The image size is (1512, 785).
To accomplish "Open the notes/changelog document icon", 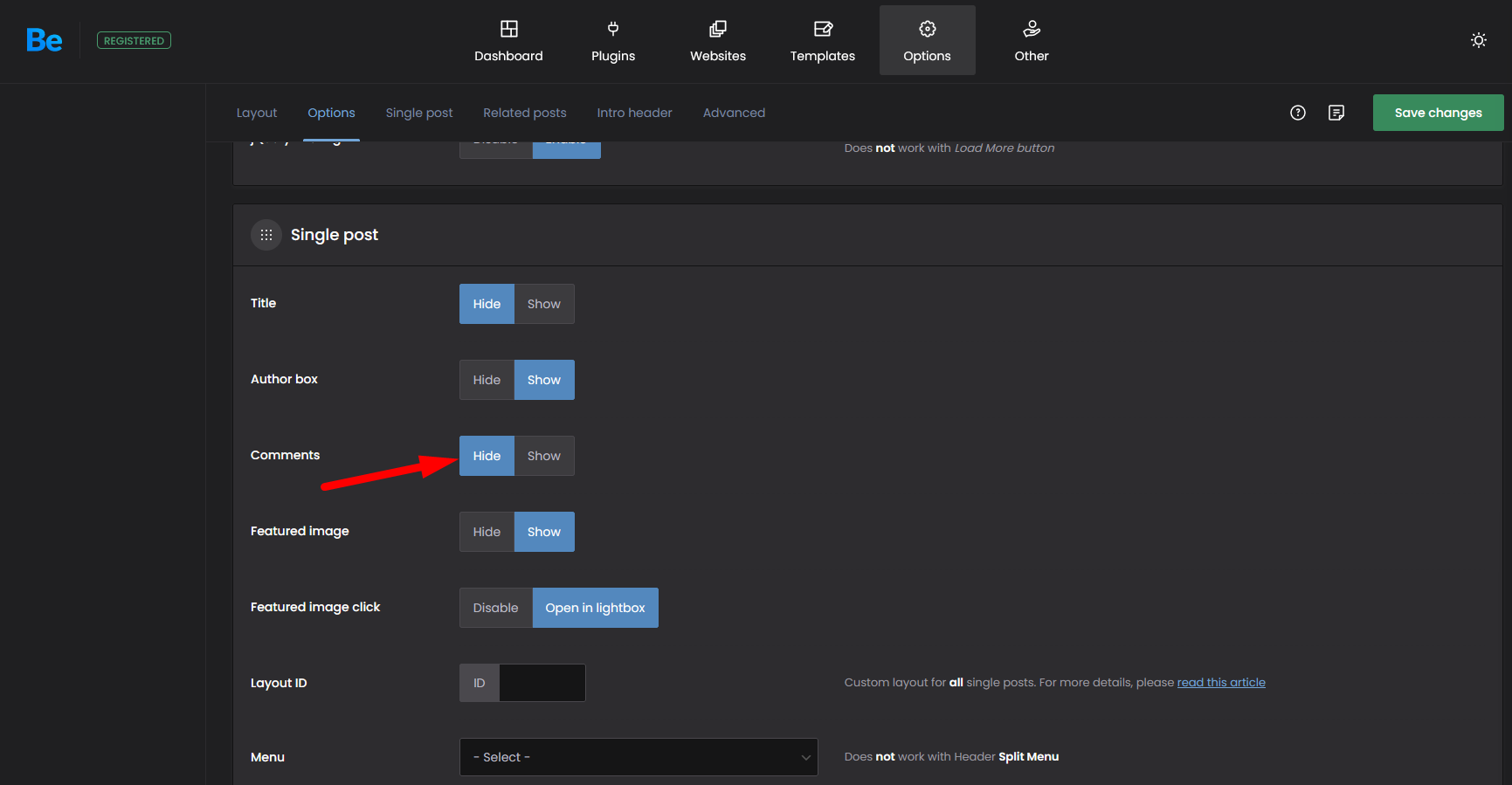I will (1336, 113).
